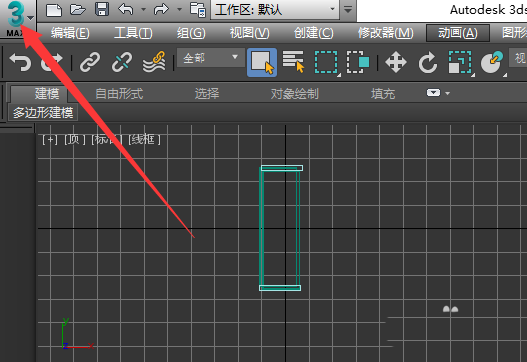Switch to the 对象绘制 ribbon tab
Viewport: 527px width, 362px height.
click(x=294, y=93)
